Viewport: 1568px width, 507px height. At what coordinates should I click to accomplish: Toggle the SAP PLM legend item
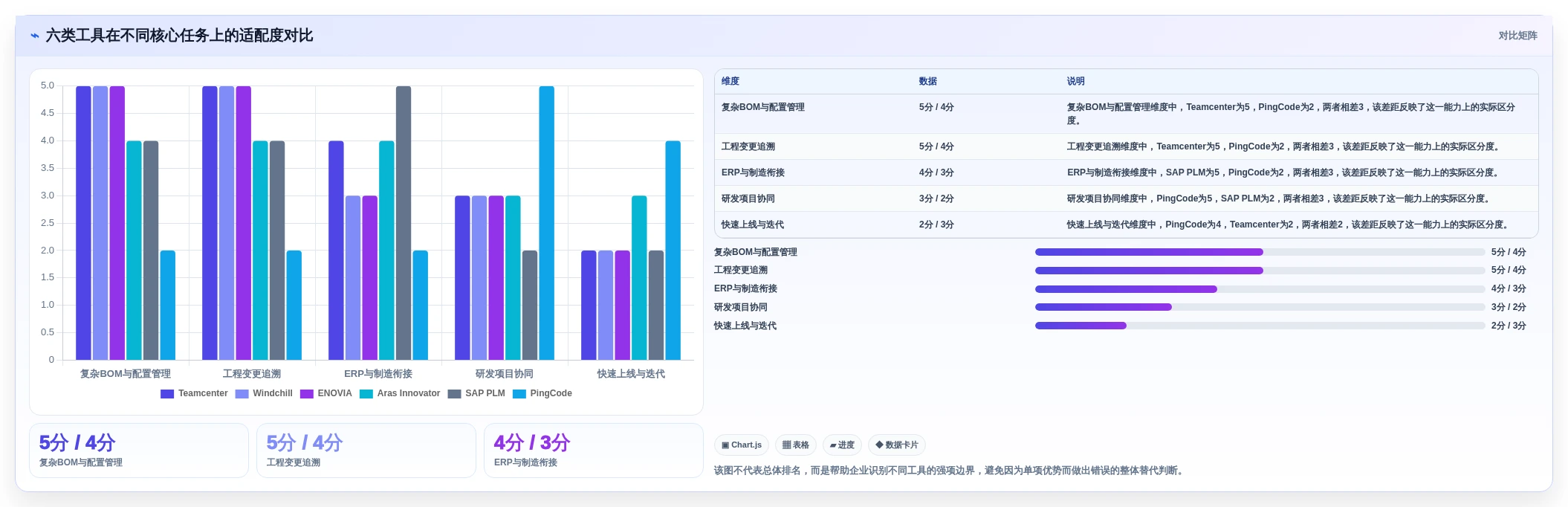tap(476, 393)
